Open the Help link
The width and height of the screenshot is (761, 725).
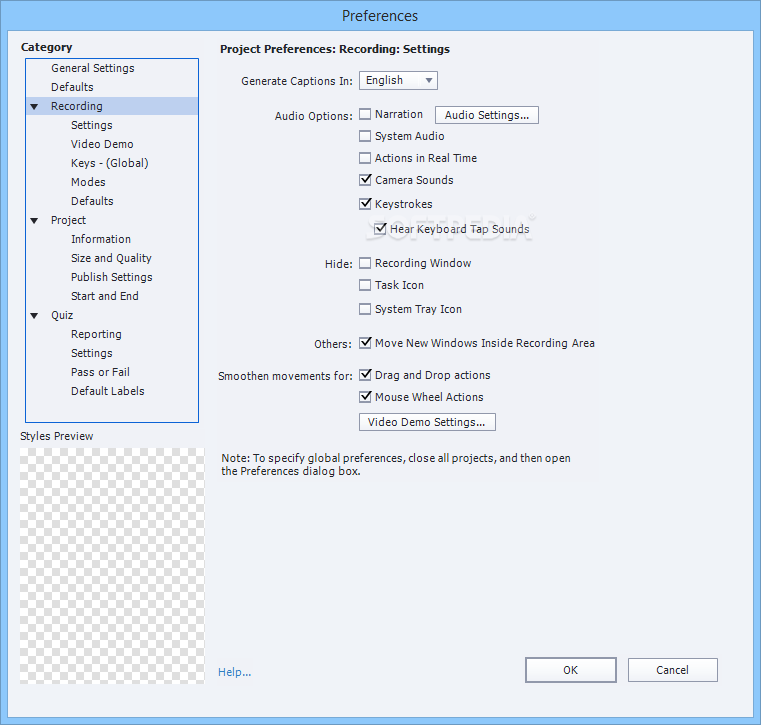pos(234,672)
